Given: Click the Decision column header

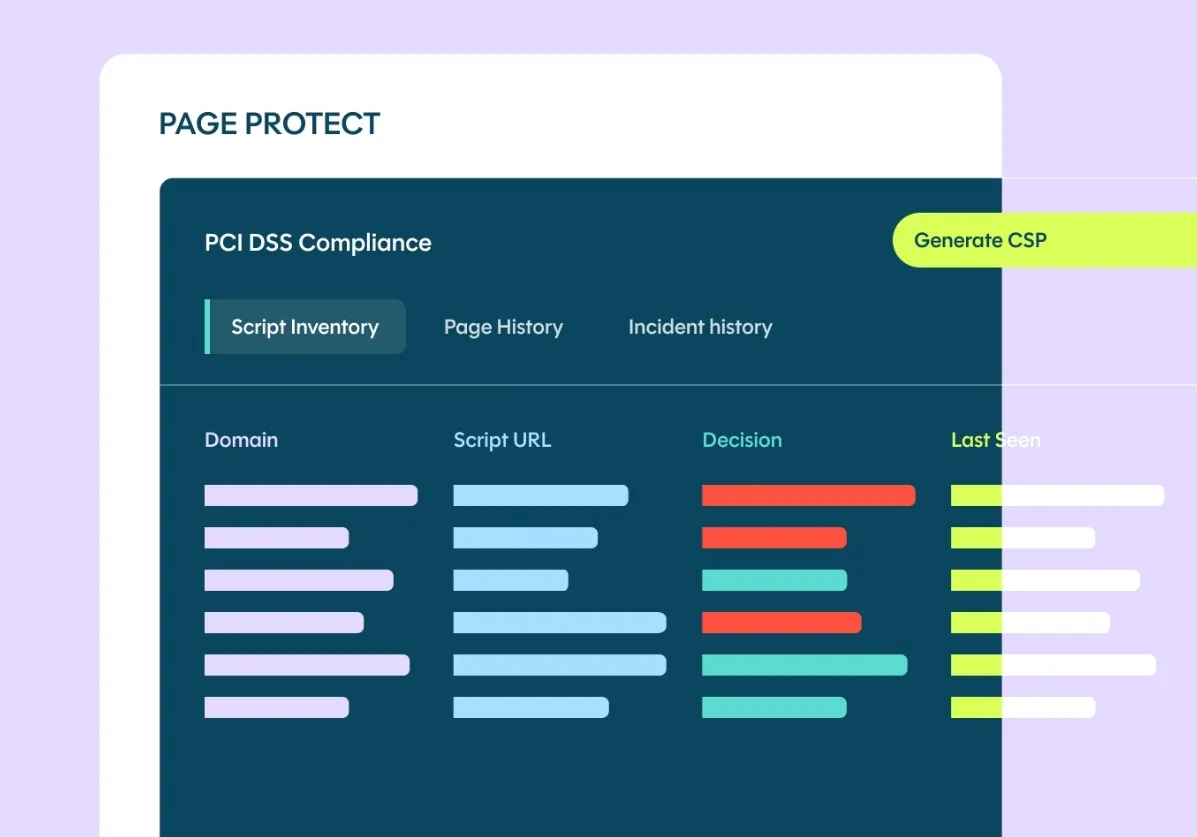Looking at the screenshot, I should click(x=742, y=440).
